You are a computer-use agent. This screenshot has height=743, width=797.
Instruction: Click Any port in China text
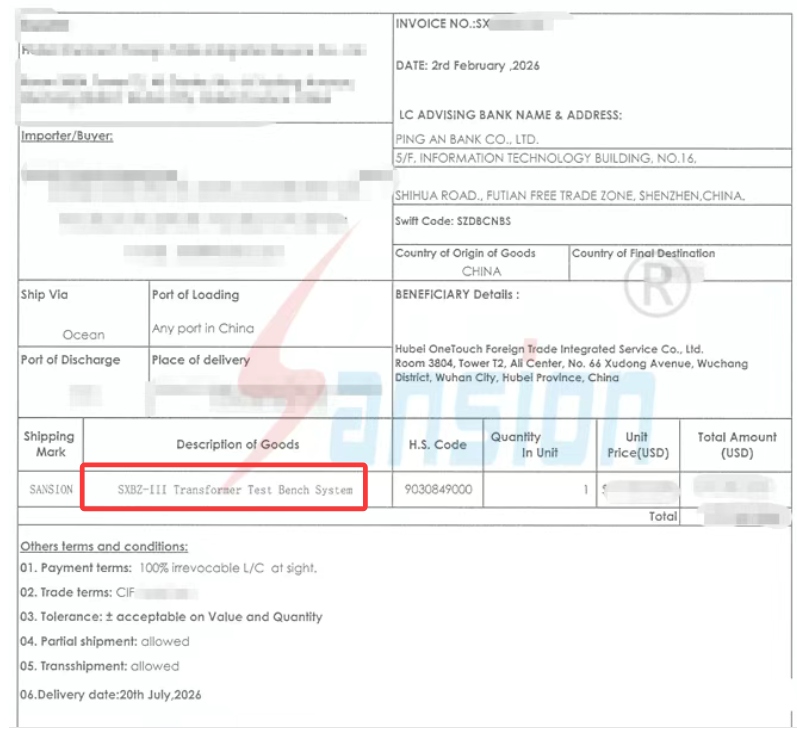pyautogui.click(x=203, y=328)
